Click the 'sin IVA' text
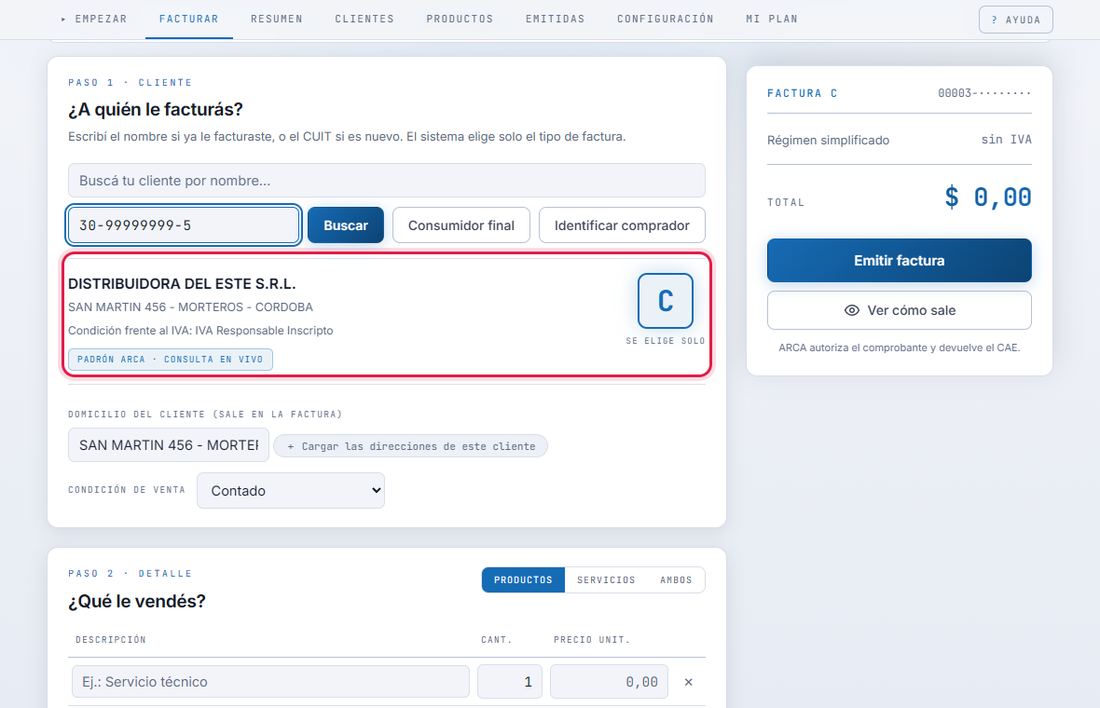The image size is (1100, 708). (1006, 139)
